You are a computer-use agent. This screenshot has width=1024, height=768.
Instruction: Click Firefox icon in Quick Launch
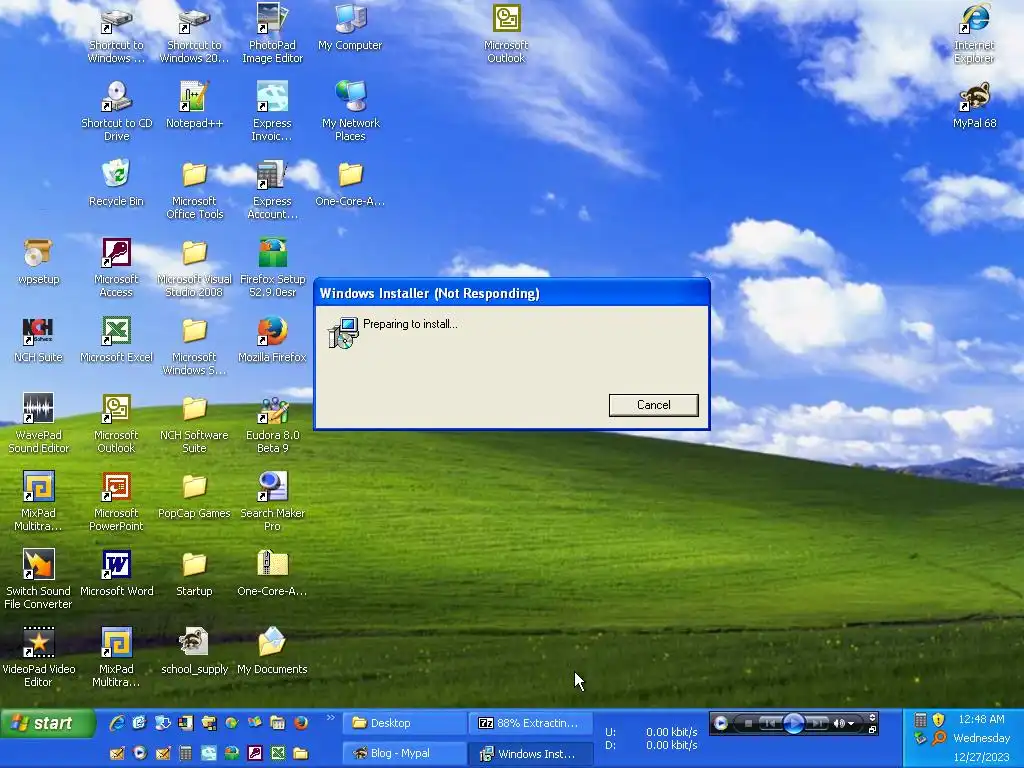(301, 723)
